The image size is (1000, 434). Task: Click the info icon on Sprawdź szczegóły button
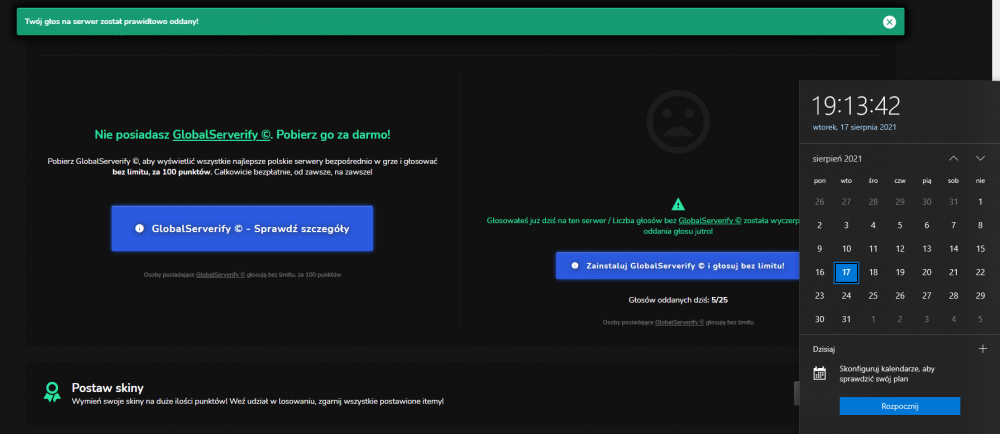(139, 228)
